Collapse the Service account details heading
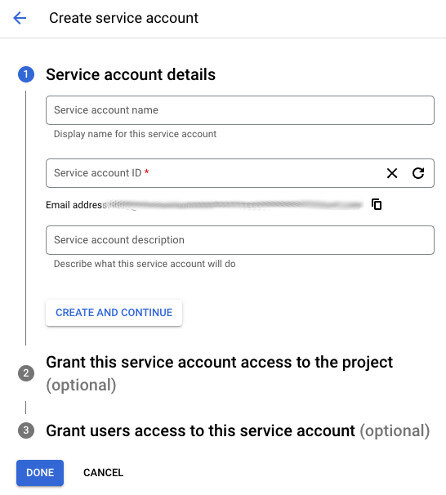 (x=131, y=74)
